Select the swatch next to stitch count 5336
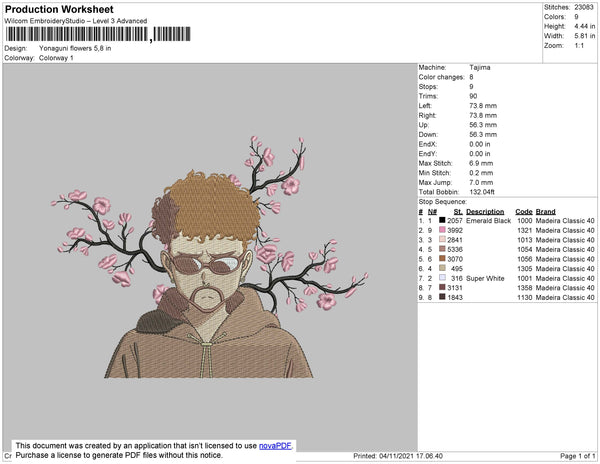Viewport: 600px width, 464px height. (x=442, y=249)
